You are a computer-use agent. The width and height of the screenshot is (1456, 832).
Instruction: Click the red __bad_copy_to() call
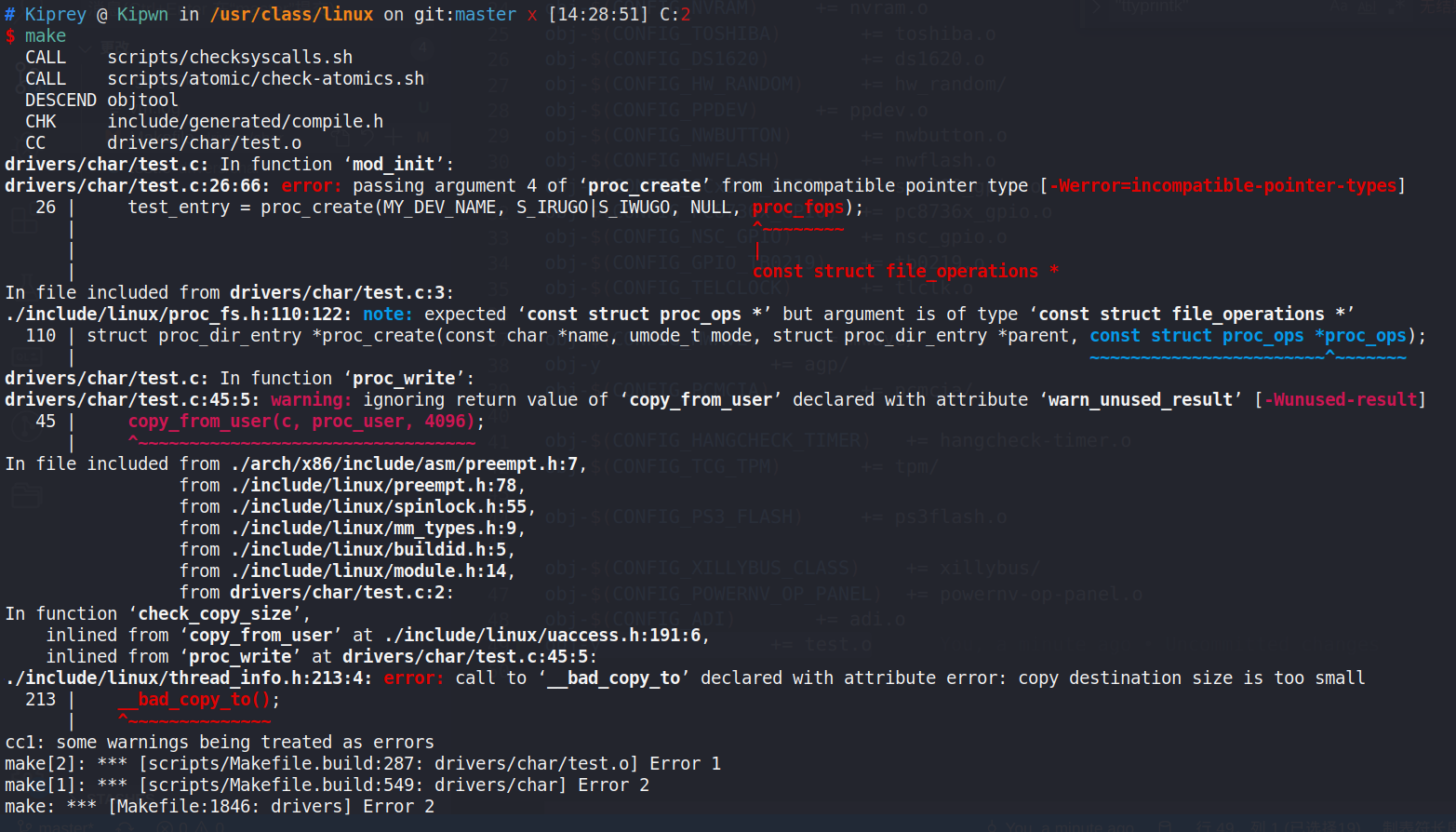tap(194, 700)
